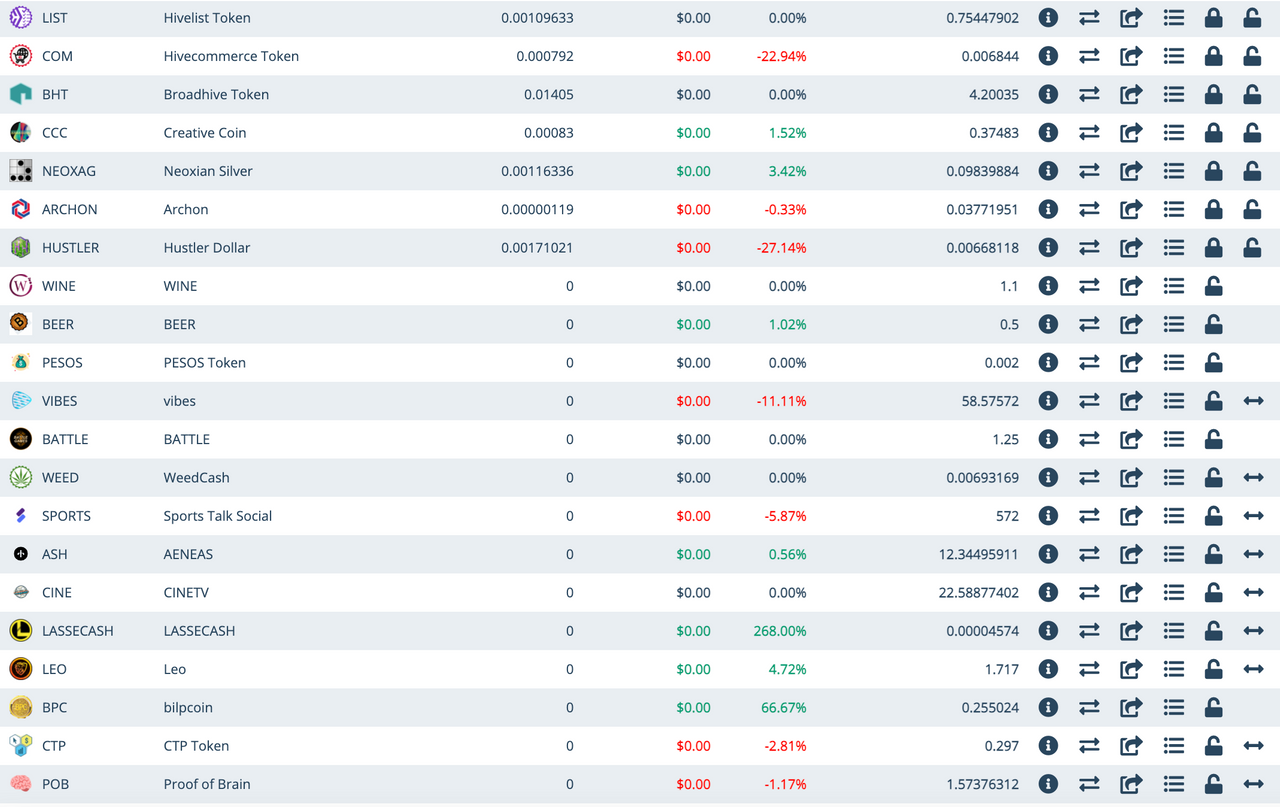
Task: Open history list icon in CCC row
Action: coord(1174,133)
